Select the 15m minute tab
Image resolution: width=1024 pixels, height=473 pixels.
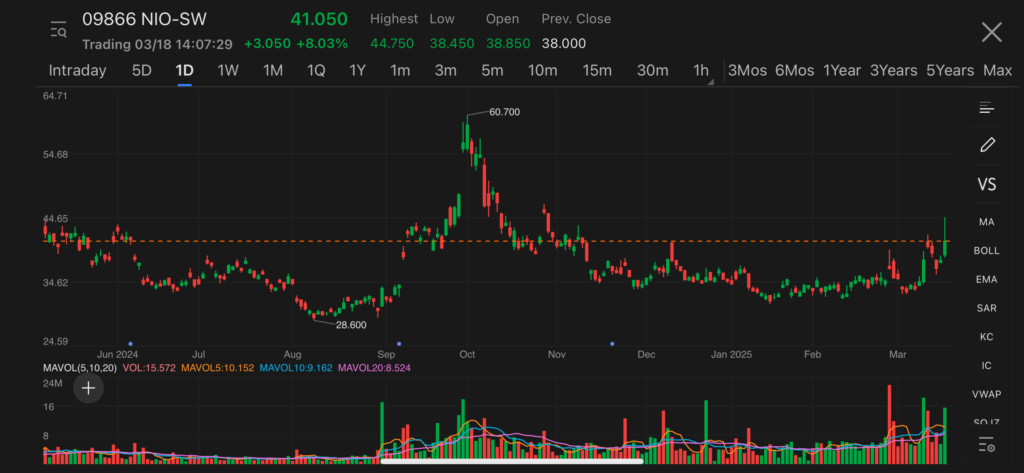click(x=597, y=71)
